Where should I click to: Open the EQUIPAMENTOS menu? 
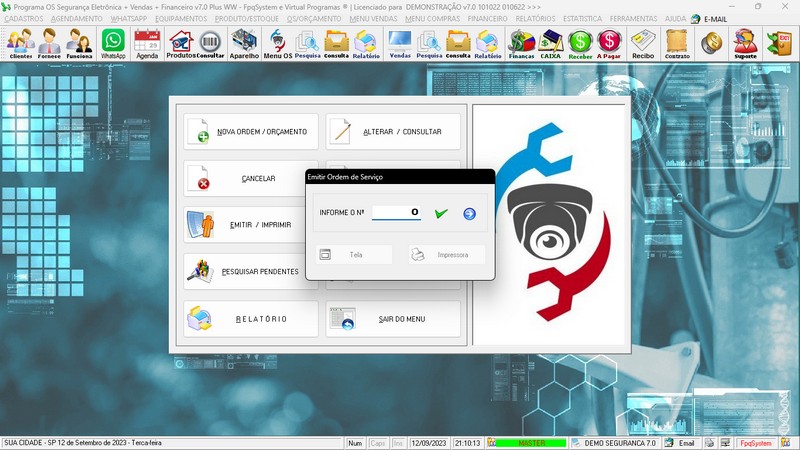pos(181,19)
